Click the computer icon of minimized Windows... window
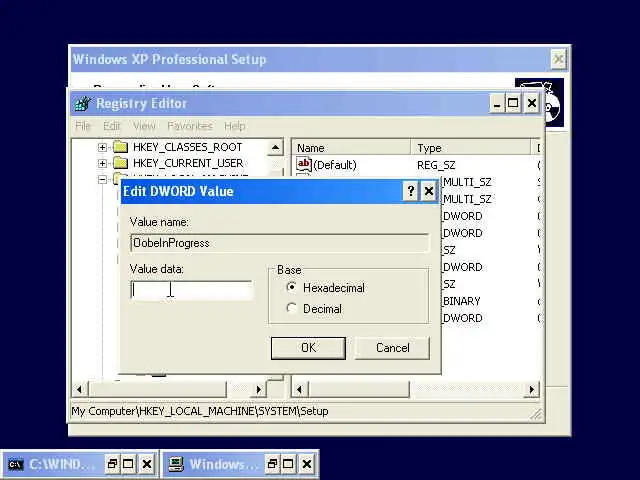This screenshot has width=640, height=480. tap(176, 464)
